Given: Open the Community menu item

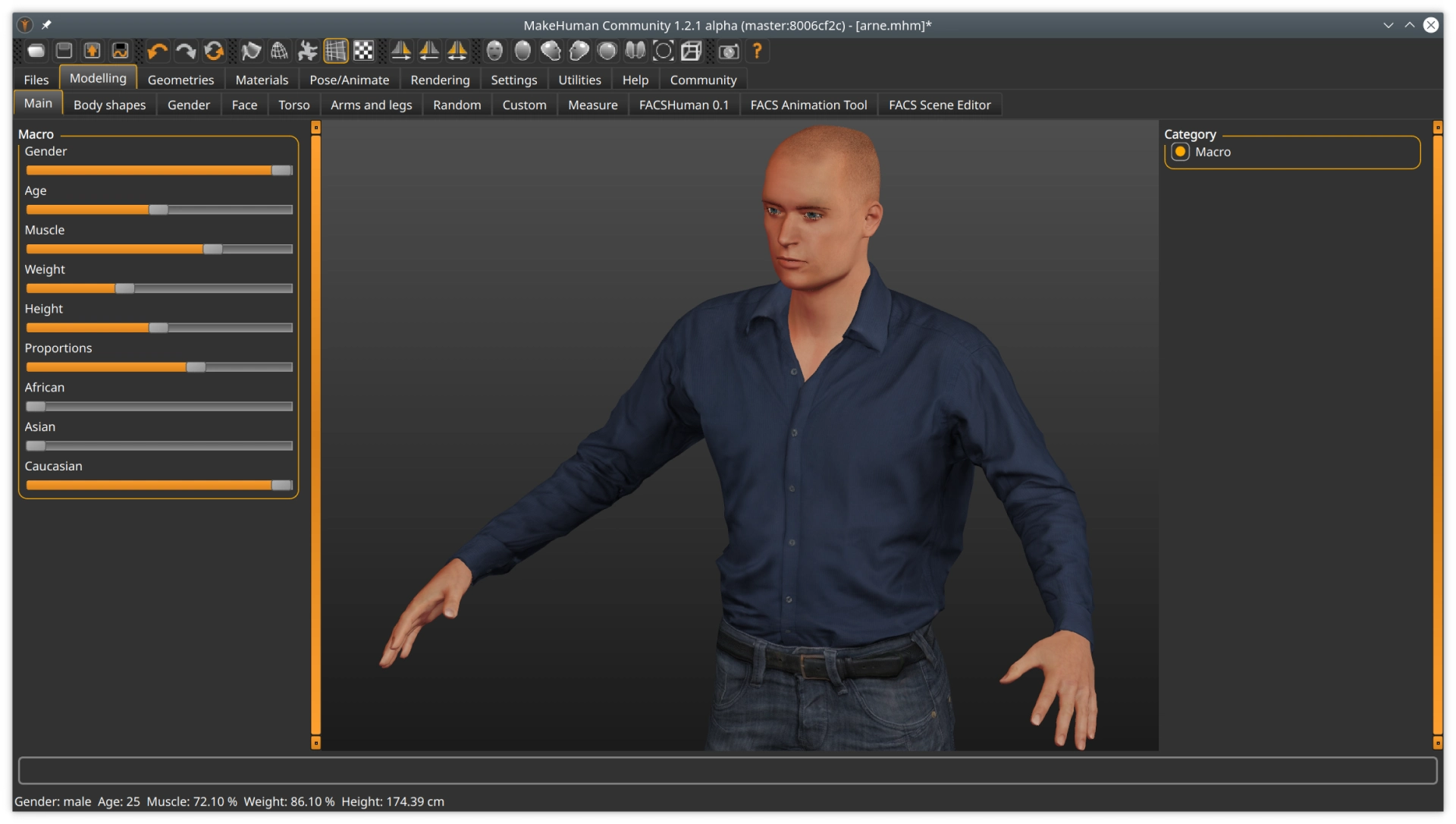Looking at the screenshot, I should tap(702, 79).
